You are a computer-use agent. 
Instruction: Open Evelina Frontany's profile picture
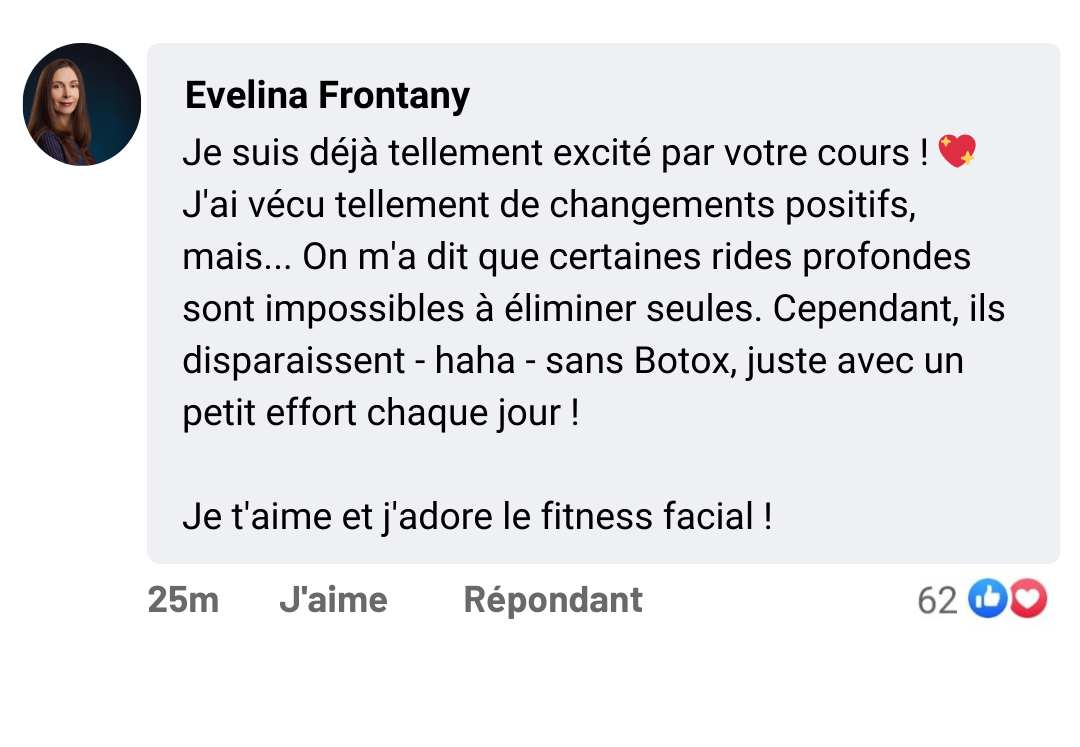pyautogui.click(x=82, y=104)
